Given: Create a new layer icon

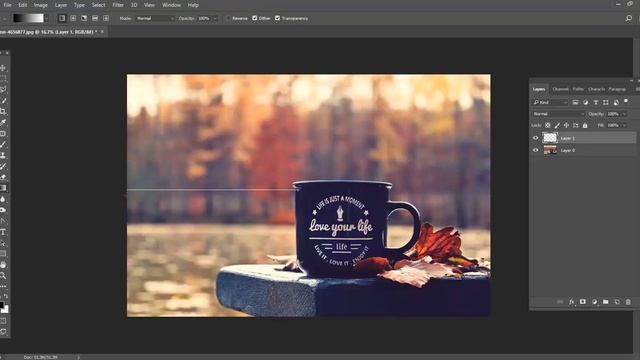Looking at the screenshot, I should tap(617, 302).
